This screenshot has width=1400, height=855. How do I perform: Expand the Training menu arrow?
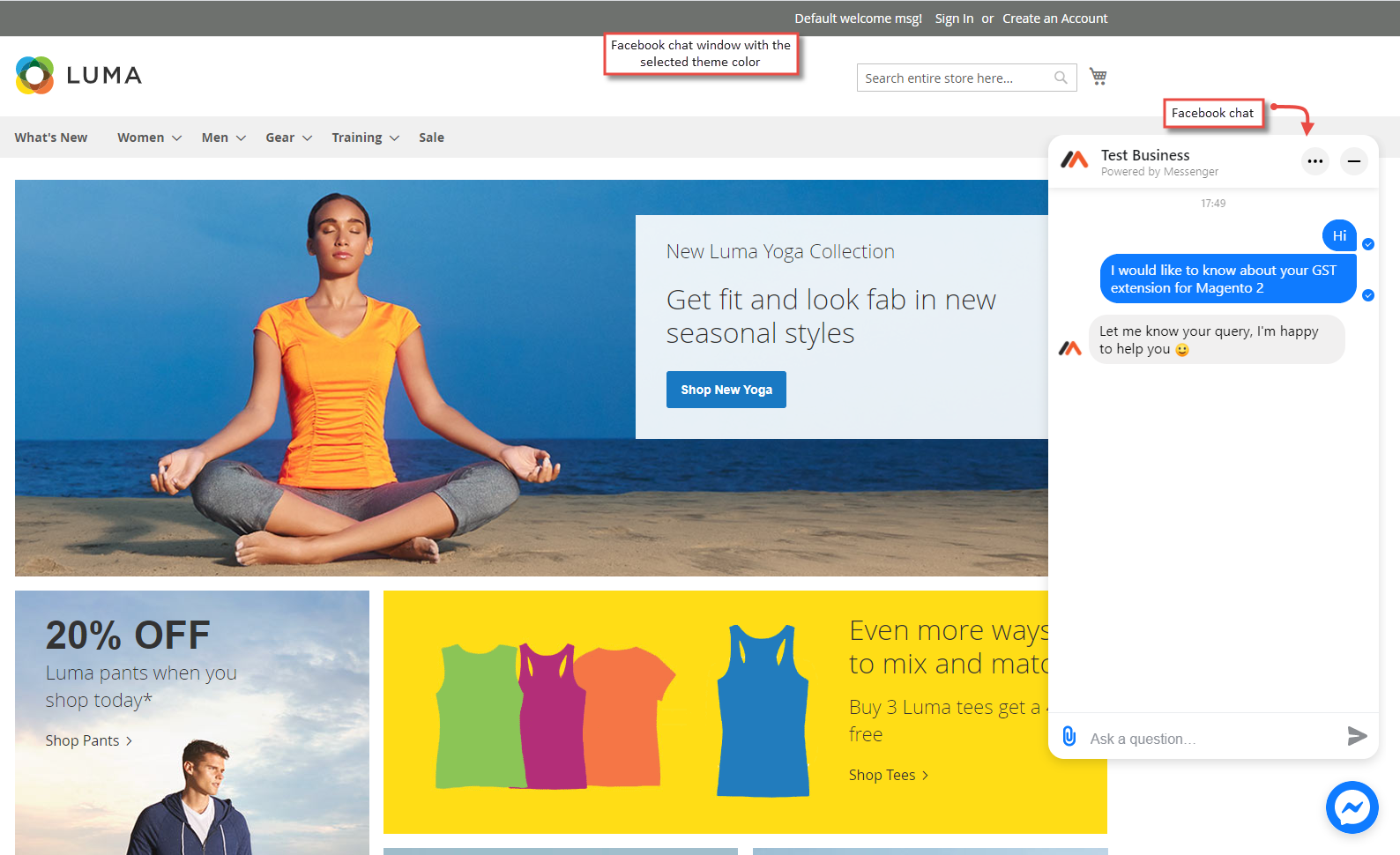(x=394, y=138)
